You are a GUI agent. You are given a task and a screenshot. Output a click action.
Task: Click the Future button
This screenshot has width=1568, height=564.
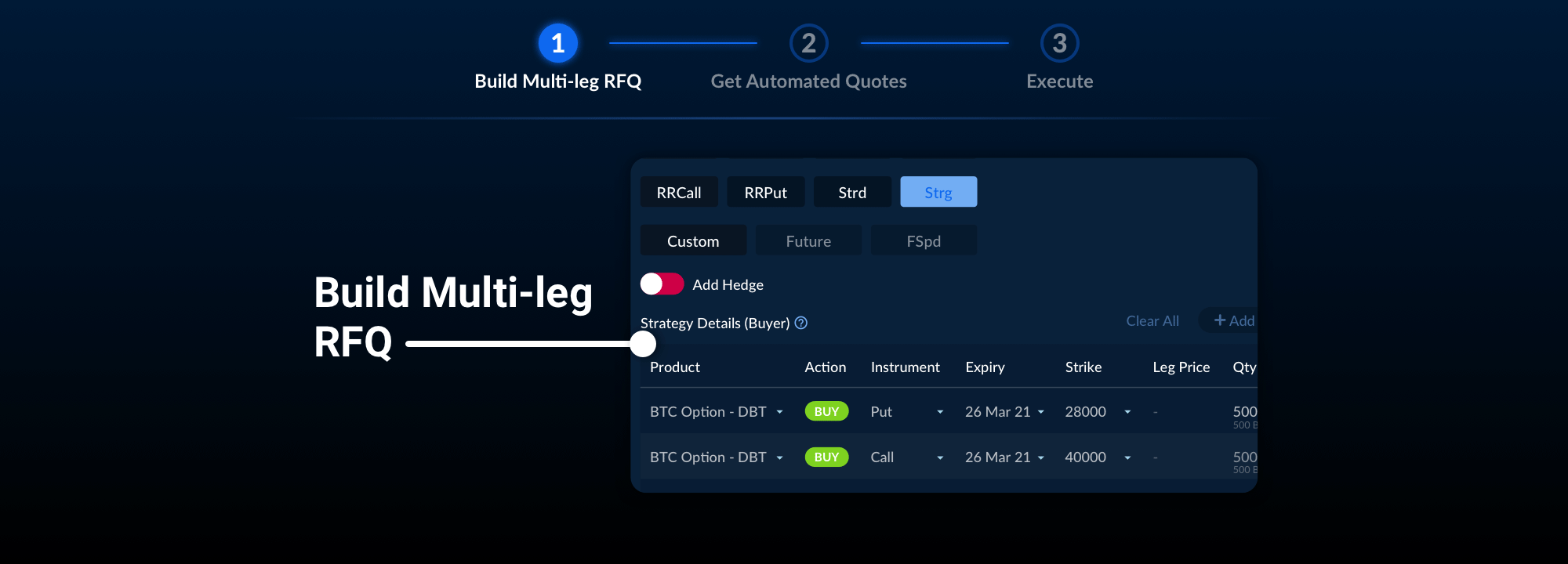(x=808, y=240)
